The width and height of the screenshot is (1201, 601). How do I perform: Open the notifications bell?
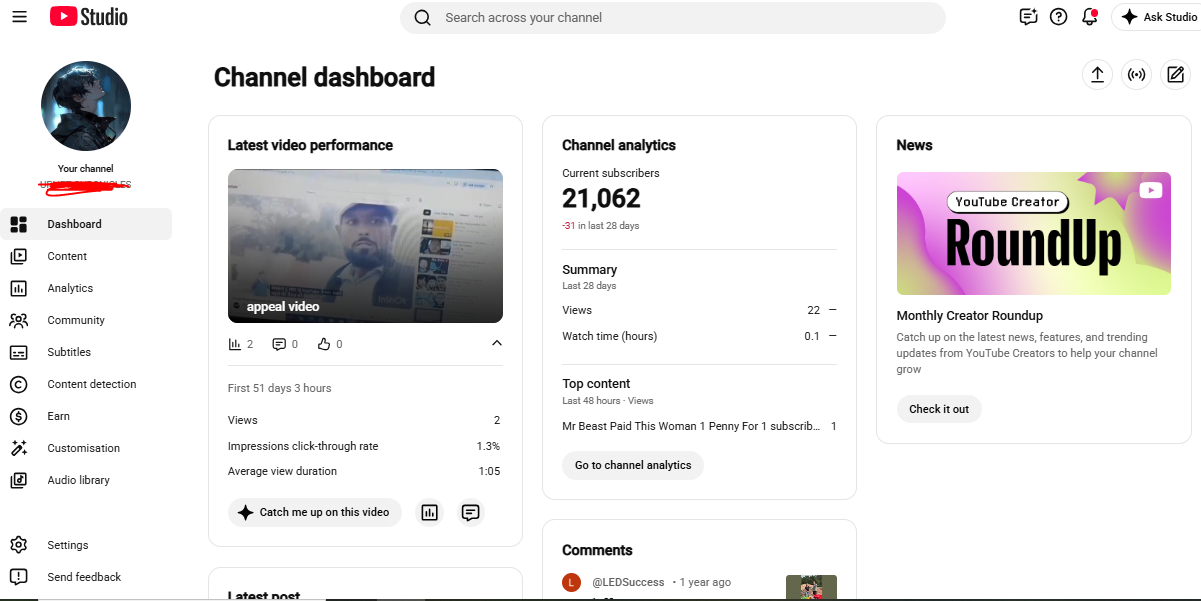(x=1090, y=17)
